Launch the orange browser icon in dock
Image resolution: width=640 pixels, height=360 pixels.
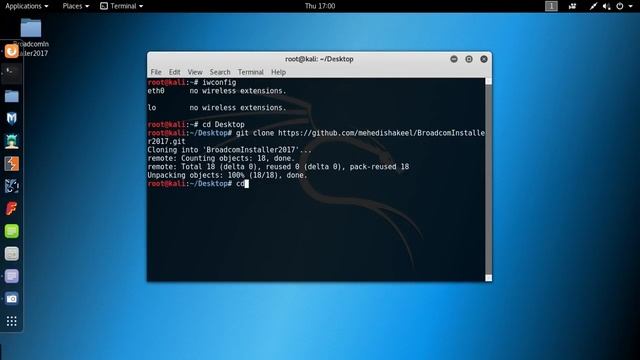pyautogui.click(x=11, y=51)
